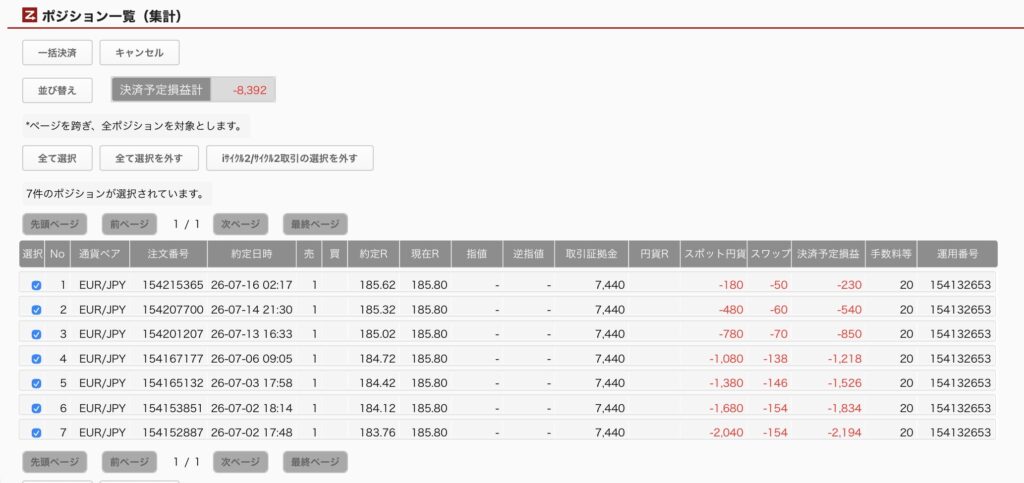1024x483 pixels.
Task: Click the red Z logo icon
Action: [29, 14]
